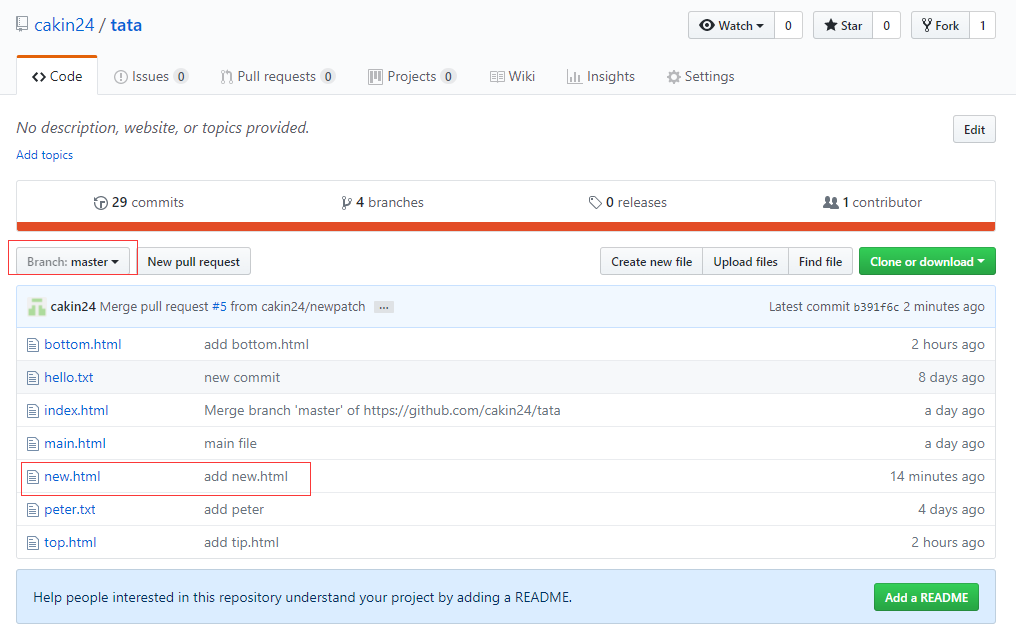Viewport: 1016px width, 640px height.
Task: Click the Add a README button
Action: (x=927, y=597)
